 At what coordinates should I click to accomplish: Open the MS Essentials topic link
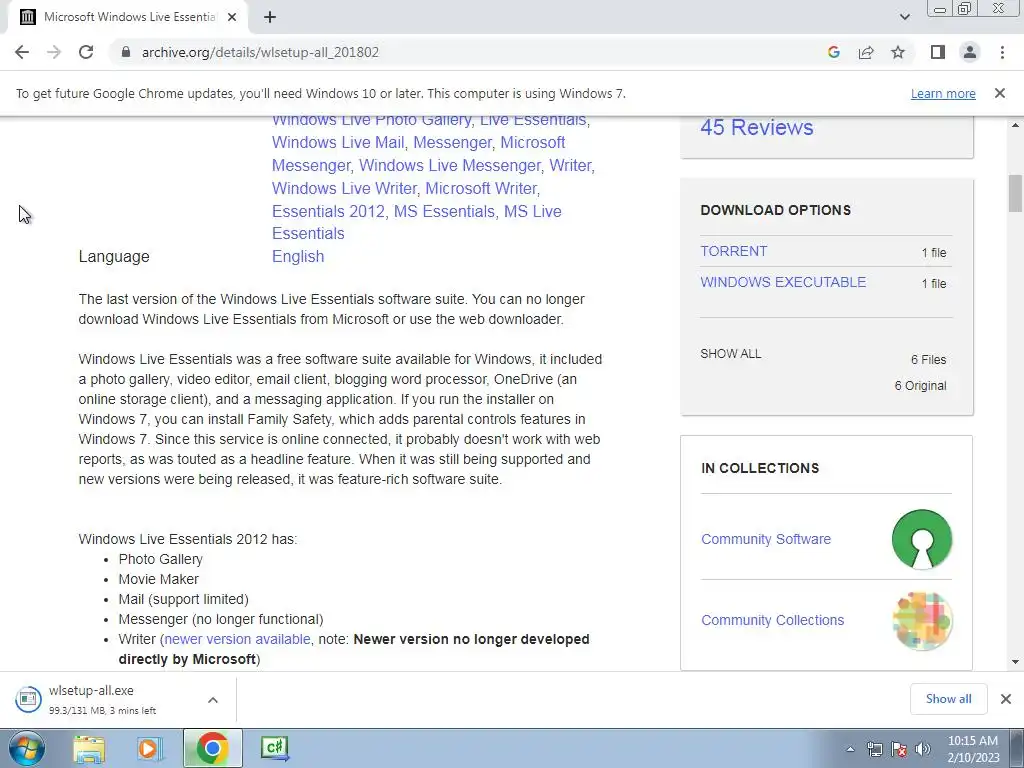click(444, 212)
